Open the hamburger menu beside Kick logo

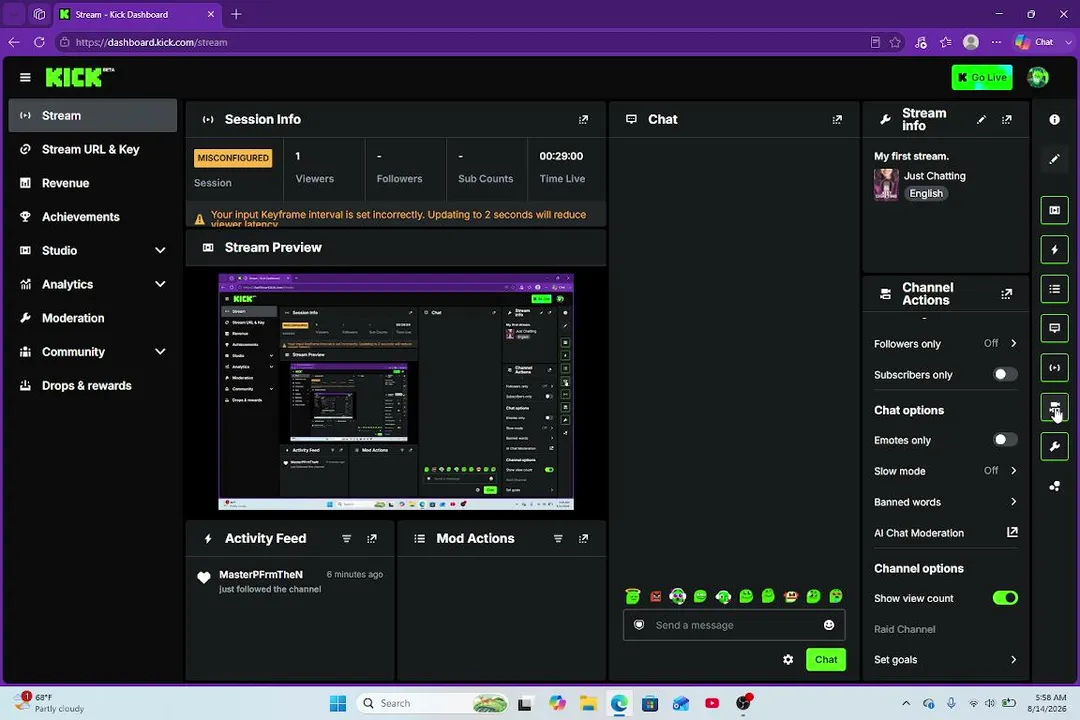point(25,77)
